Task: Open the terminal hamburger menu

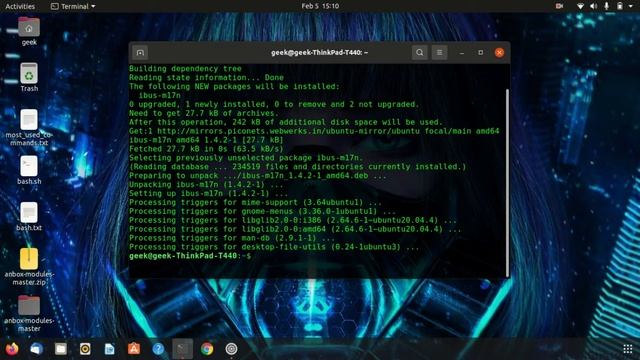Action: [440, 53]
